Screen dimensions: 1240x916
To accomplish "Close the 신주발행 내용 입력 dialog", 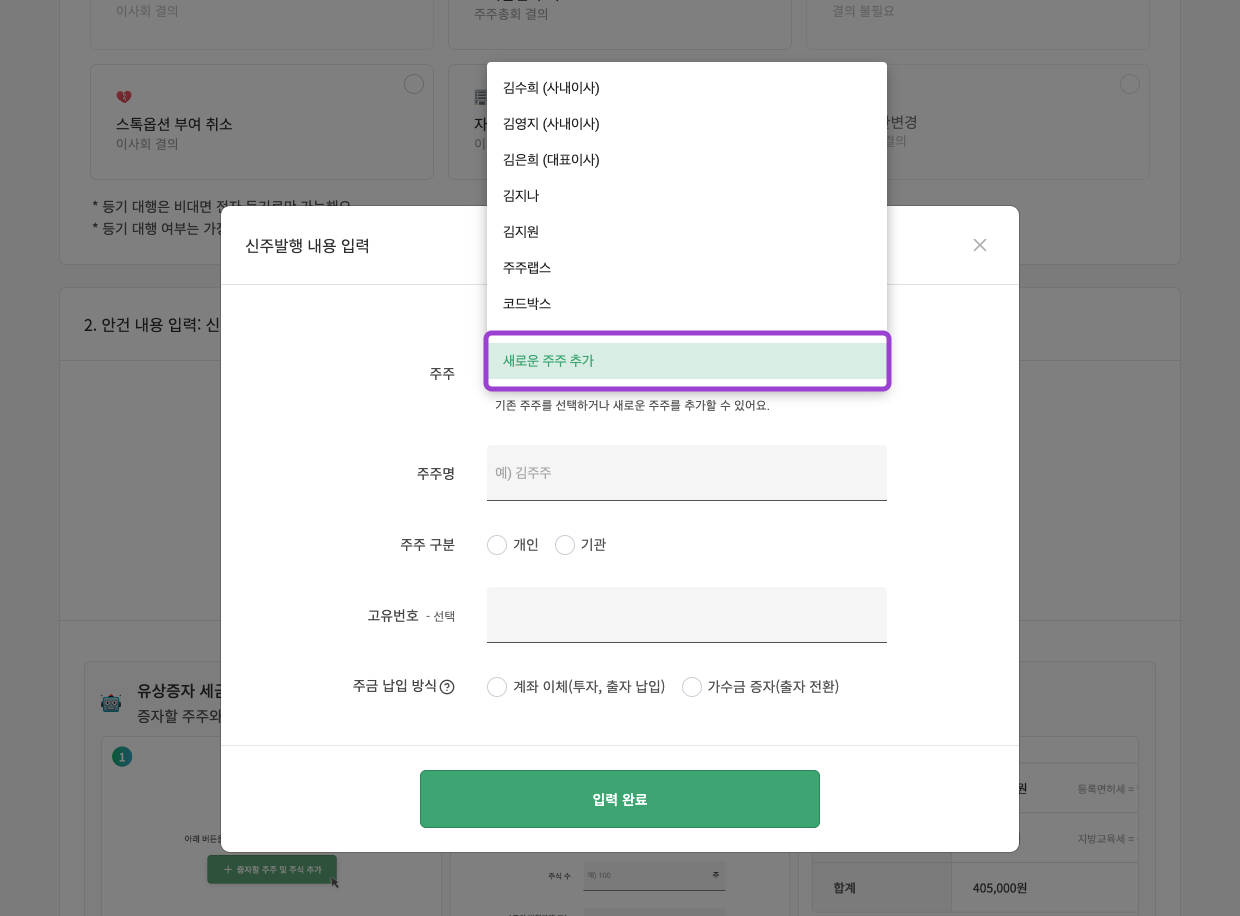I will (x=979, y=245).
